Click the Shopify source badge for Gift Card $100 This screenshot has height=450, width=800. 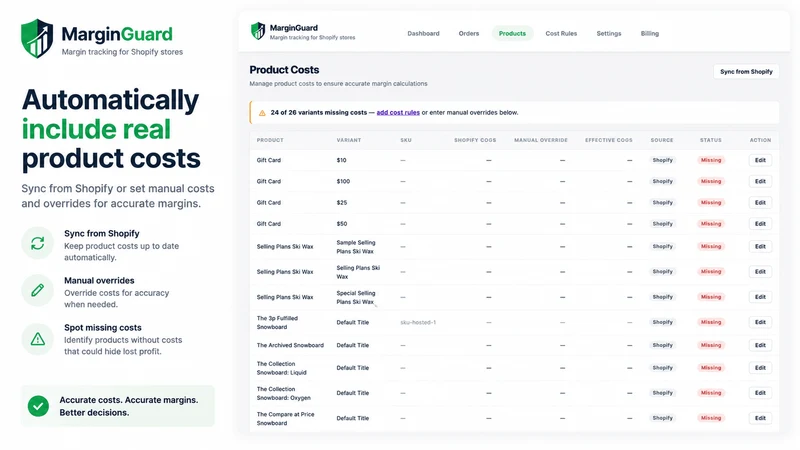(x=662, y=182)
